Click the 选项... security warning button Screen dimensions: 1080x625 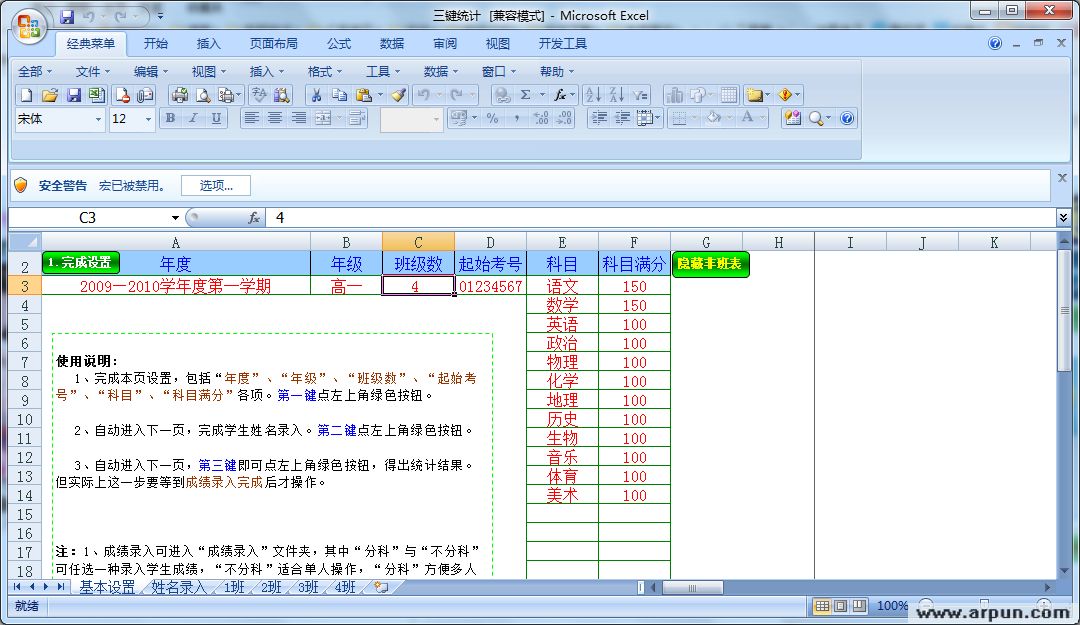(x=215, y=185)
